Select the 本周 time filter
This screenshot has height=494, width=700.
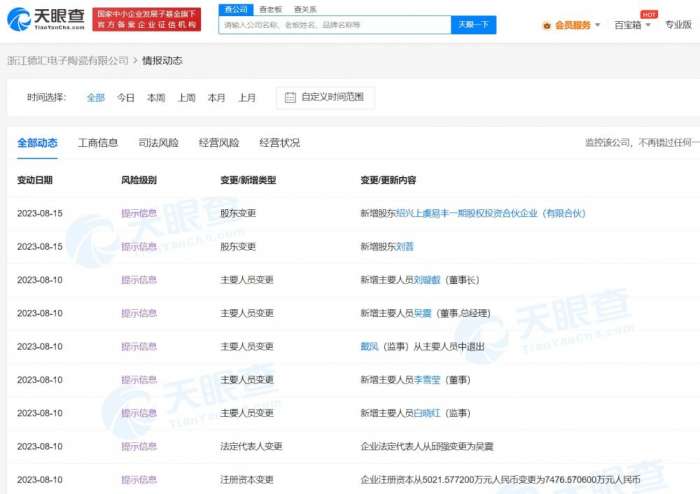(156, 98)
